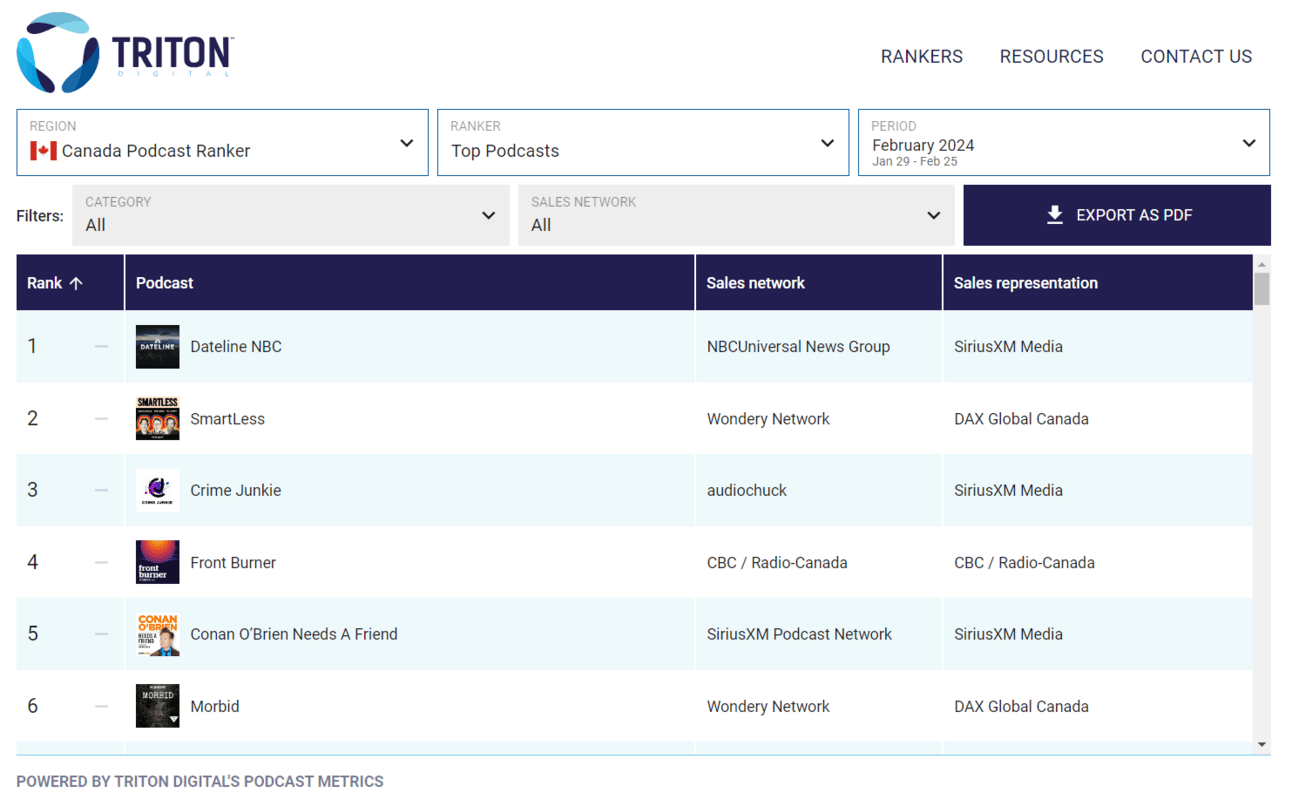
Task: Click the SmartLess podcast cover icon
Action: coord(157,419)
